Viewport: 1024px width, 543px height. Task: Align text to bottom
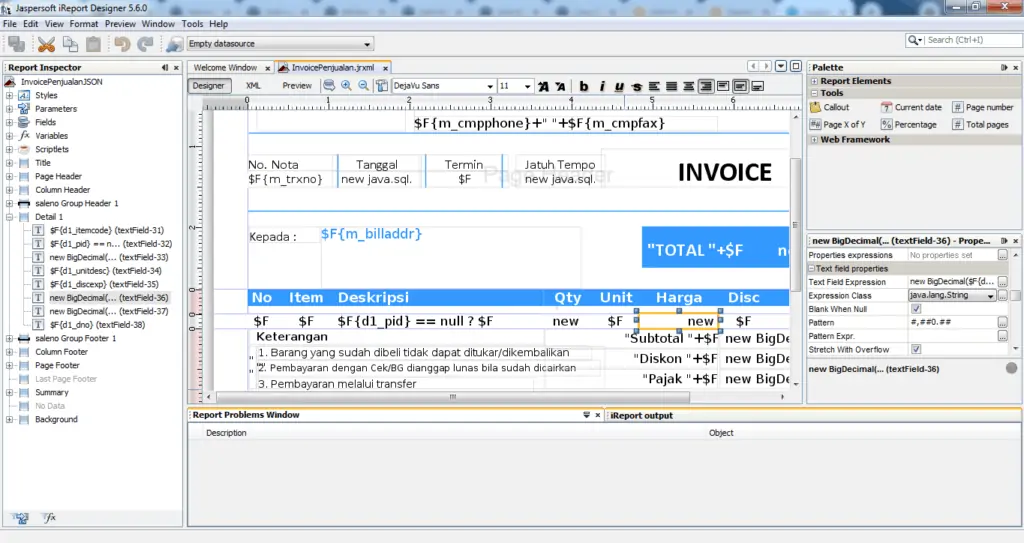758,86
